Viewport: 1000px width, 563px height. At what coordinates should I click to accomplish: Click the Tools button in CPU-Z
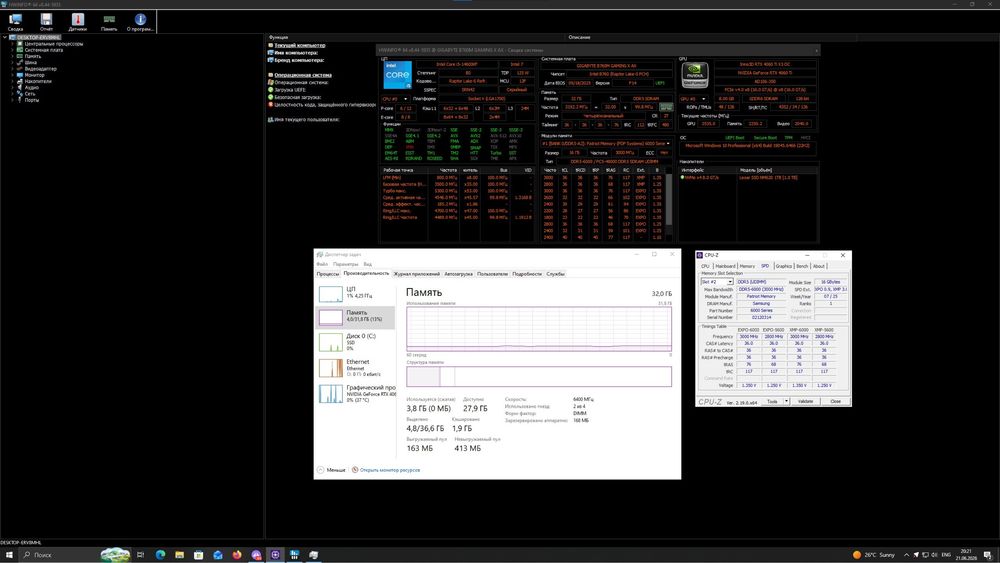772,401
